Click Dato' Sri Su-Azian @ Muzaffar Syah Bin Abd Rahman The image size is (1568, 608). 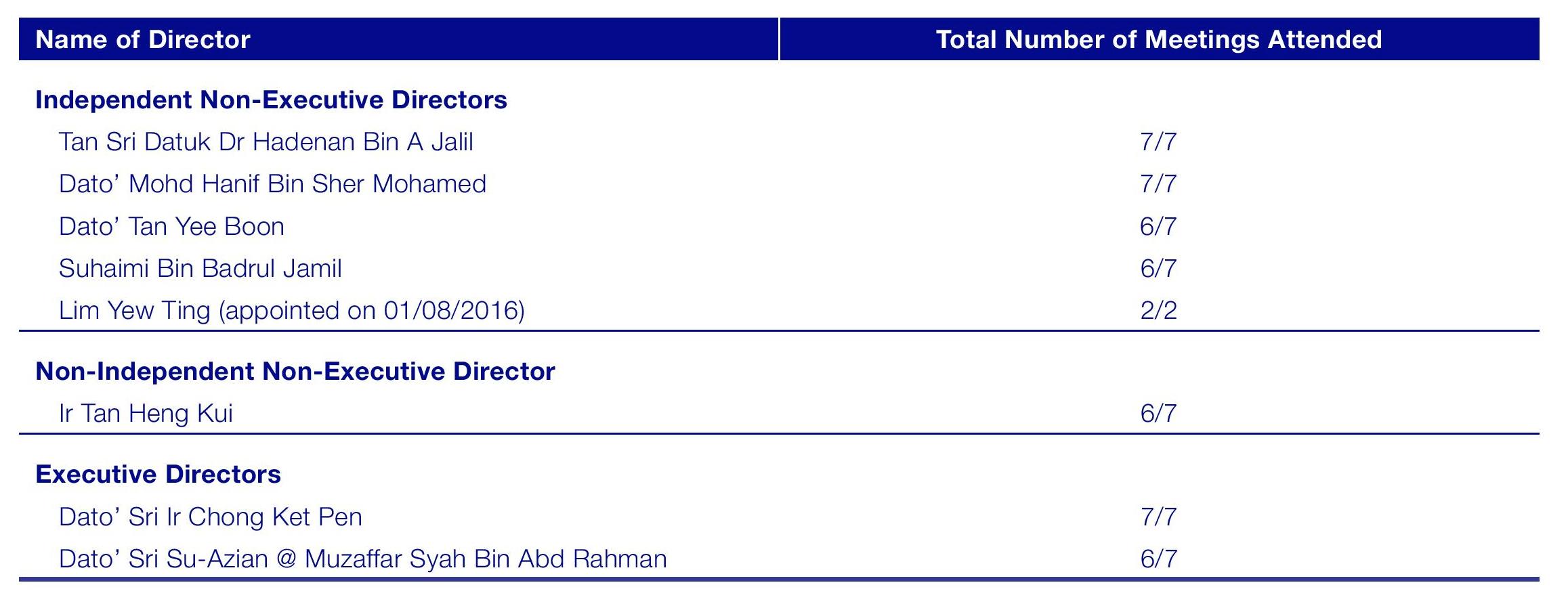(x=362, y=559)
